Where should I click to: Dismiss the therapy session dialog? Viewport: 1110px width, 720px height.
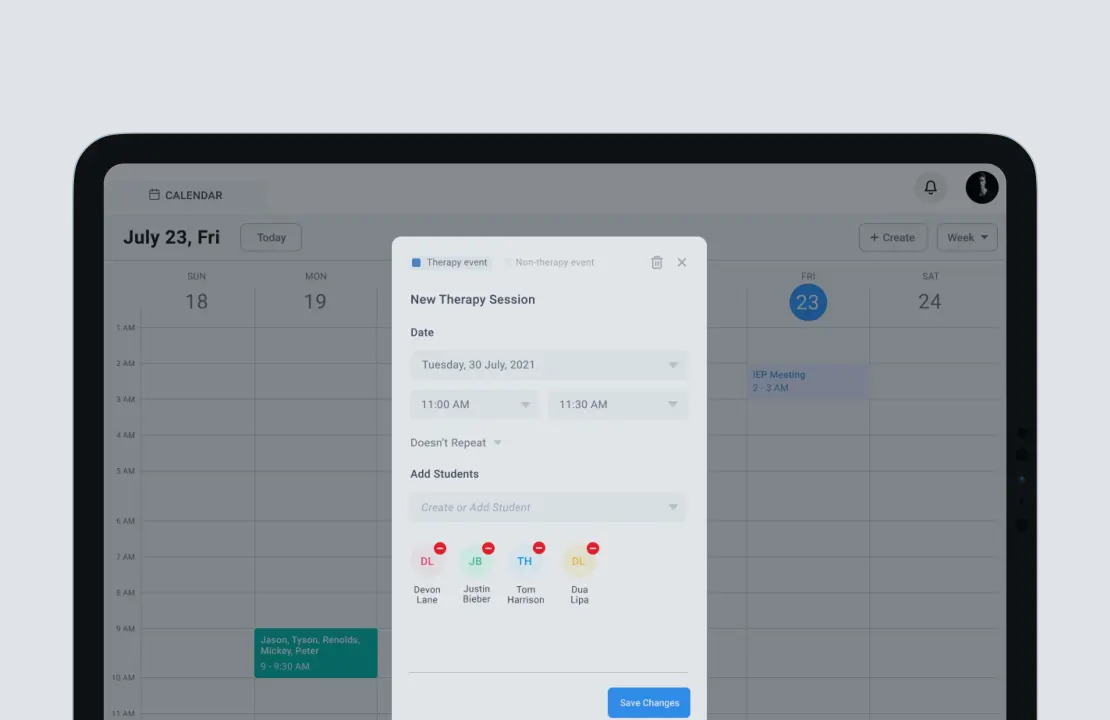pos(682,262)
